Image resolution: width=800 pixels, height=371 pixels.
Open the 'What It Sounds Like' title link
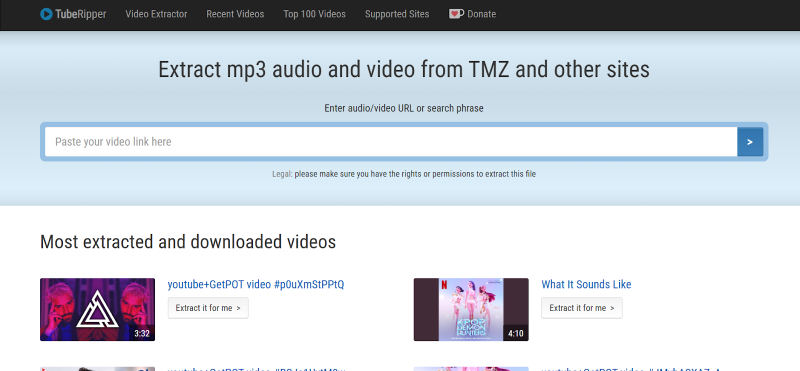coord(586,284)
